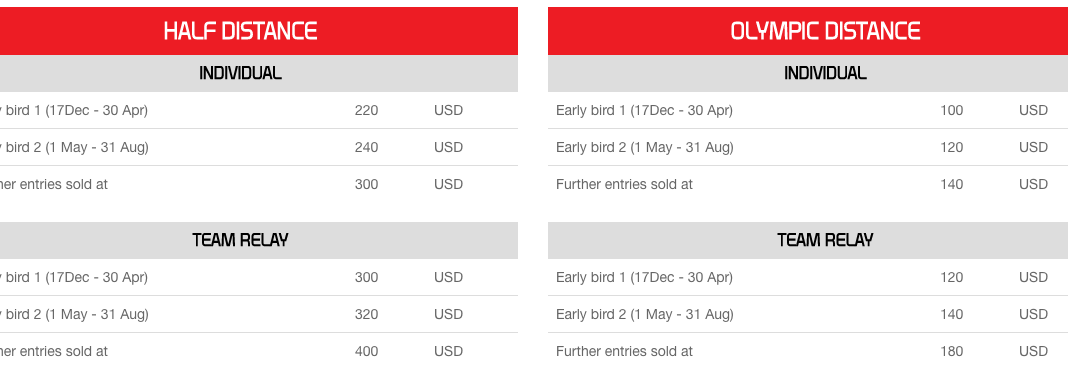This screenshot has height=376, width=1068.
Task: Select the 300 half individual further entries price
Action: [366, 184]
